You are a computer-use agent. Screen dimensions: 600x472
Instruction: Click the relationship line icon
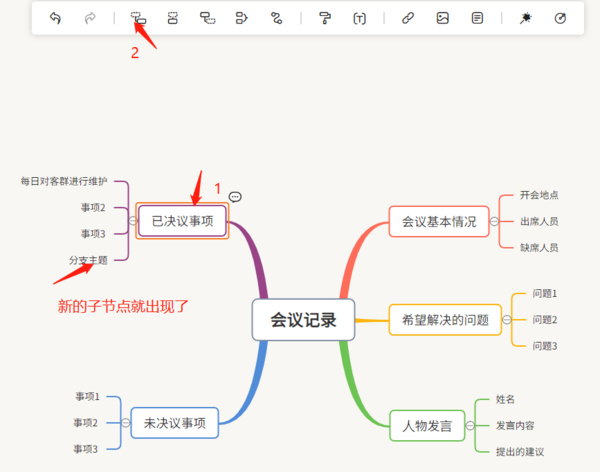pos(277,18)
